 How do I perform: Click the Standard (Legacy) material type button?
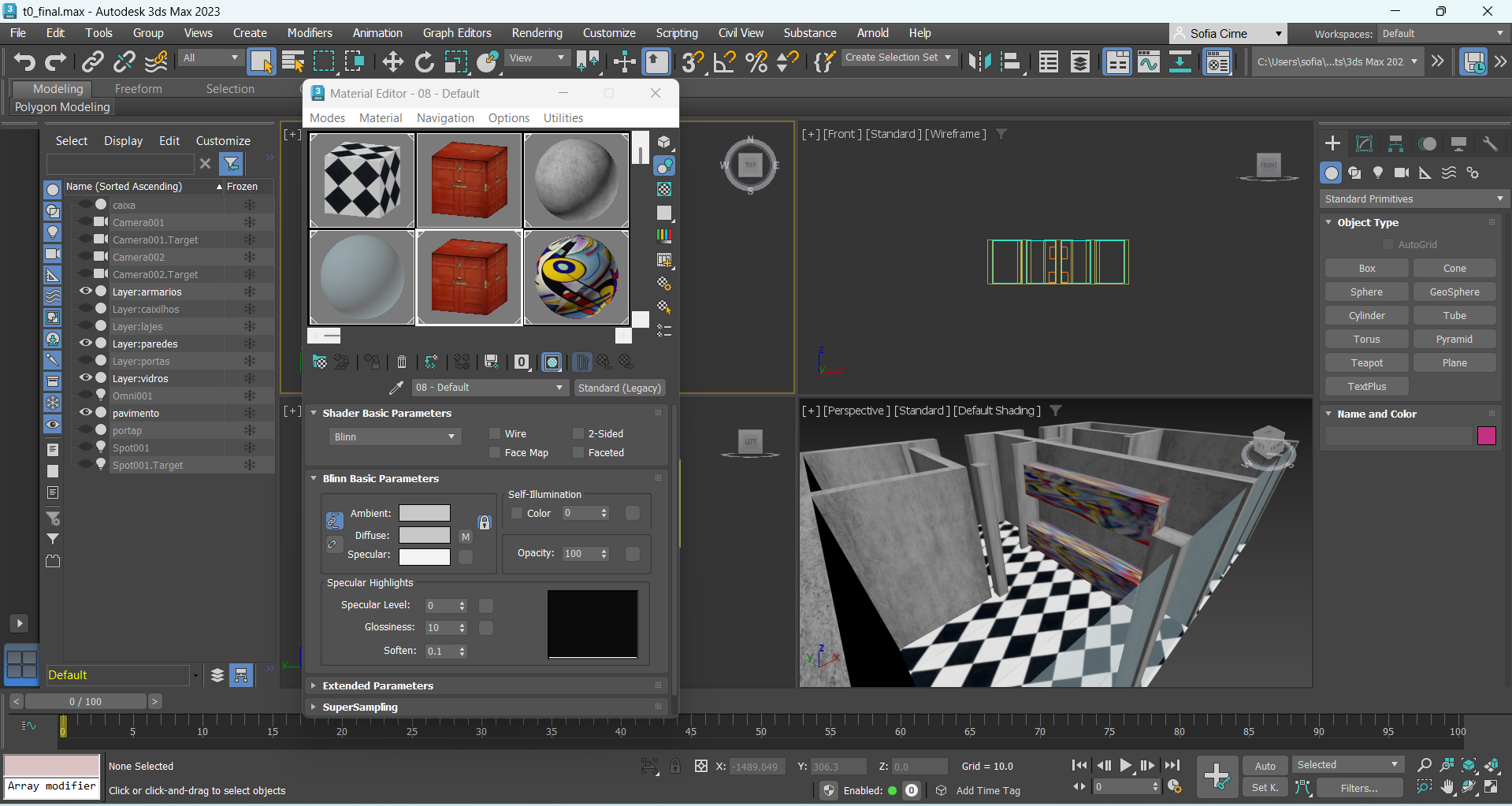click(x=619, y=388)
